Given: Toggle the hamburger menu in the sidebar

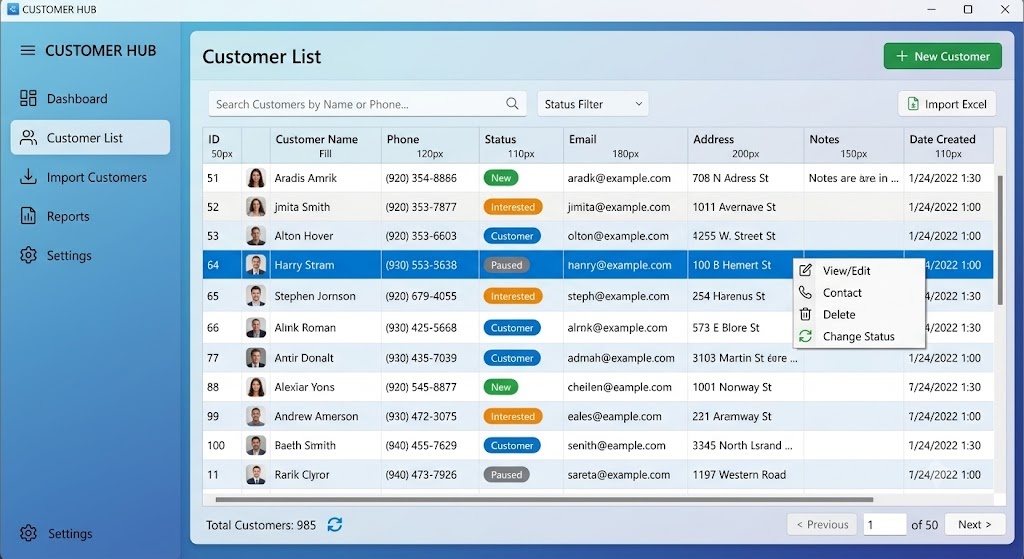Looking at the screenshot, I should [x=27, y=50].
